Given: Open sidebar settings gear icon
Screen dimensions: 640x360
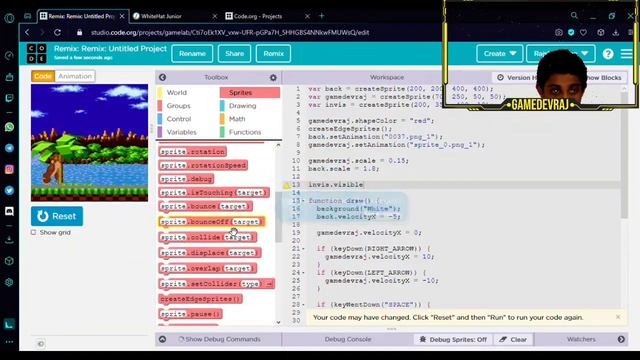Looking at the screenshot, I should pyautogui.click(x=9, y=282).
